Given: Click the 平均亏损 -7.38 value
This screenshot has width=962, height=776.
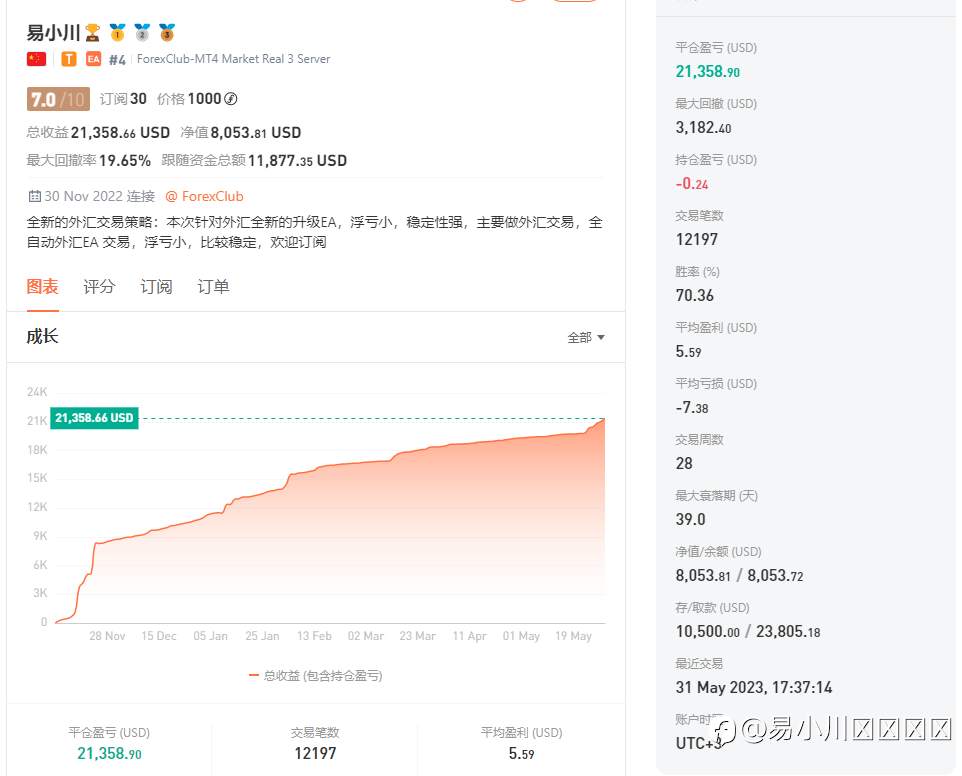Looking at the screenshot, I should [692, 407].
